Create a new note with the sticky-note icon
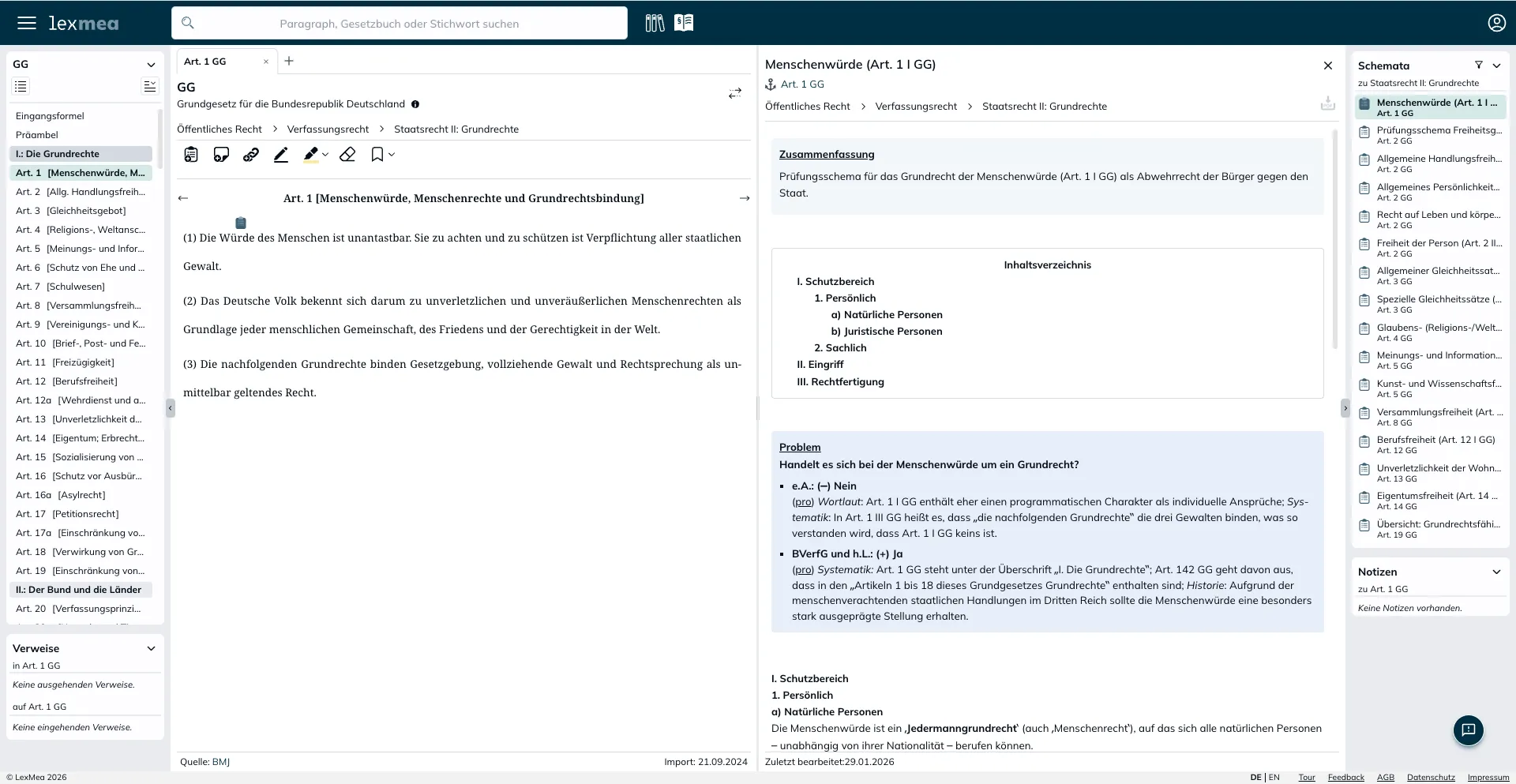Viewport: 1516px width, 784px height. 221,155
